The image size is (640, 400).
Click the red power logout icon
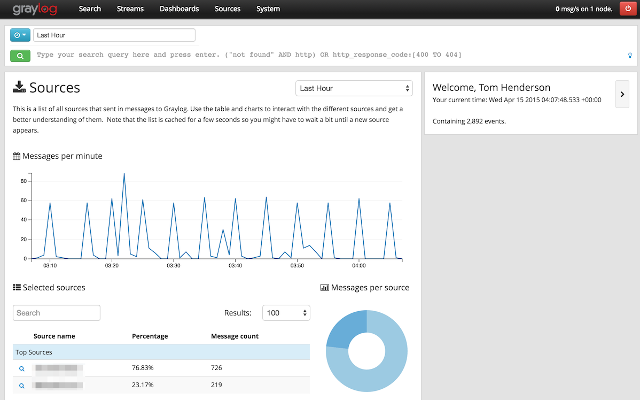point(627,9)
